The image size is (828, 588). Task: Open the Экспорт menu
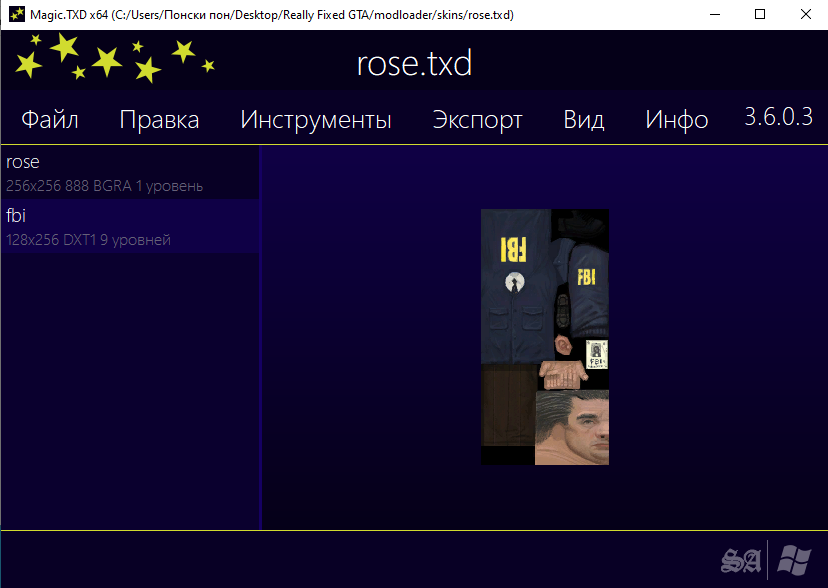point(477,120)
